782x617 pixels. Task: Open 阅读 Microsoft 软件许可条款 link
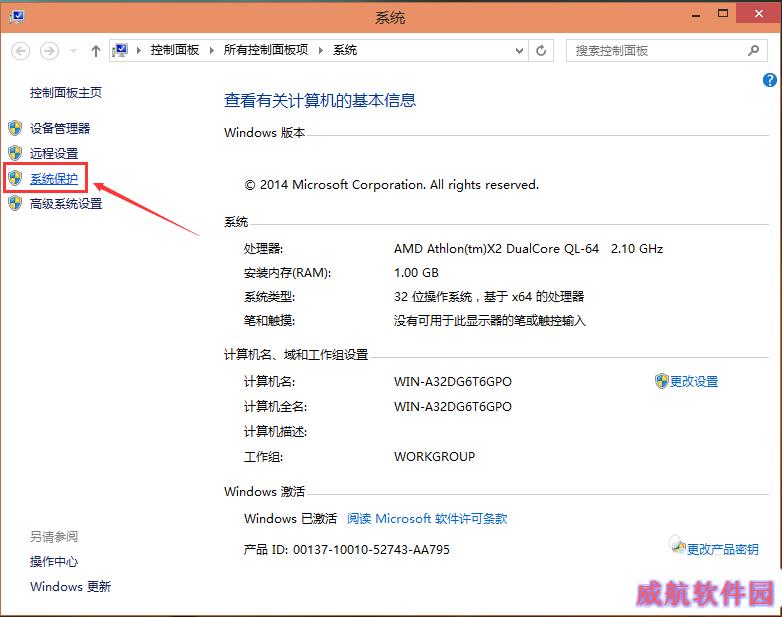[x=427, y=519]
